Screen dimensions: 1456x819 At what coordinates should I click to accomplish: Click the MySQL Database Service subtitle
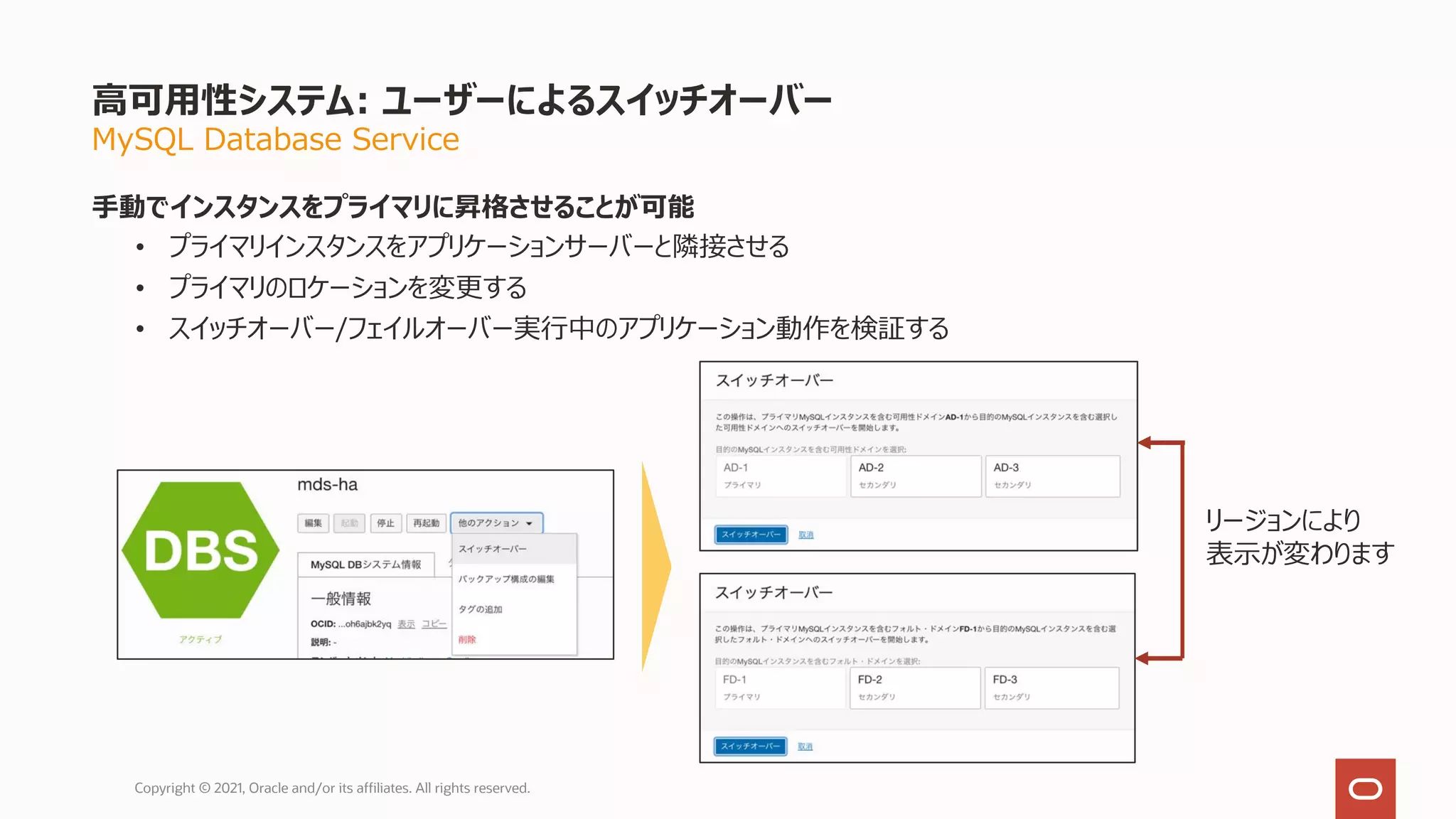[276, 139]
